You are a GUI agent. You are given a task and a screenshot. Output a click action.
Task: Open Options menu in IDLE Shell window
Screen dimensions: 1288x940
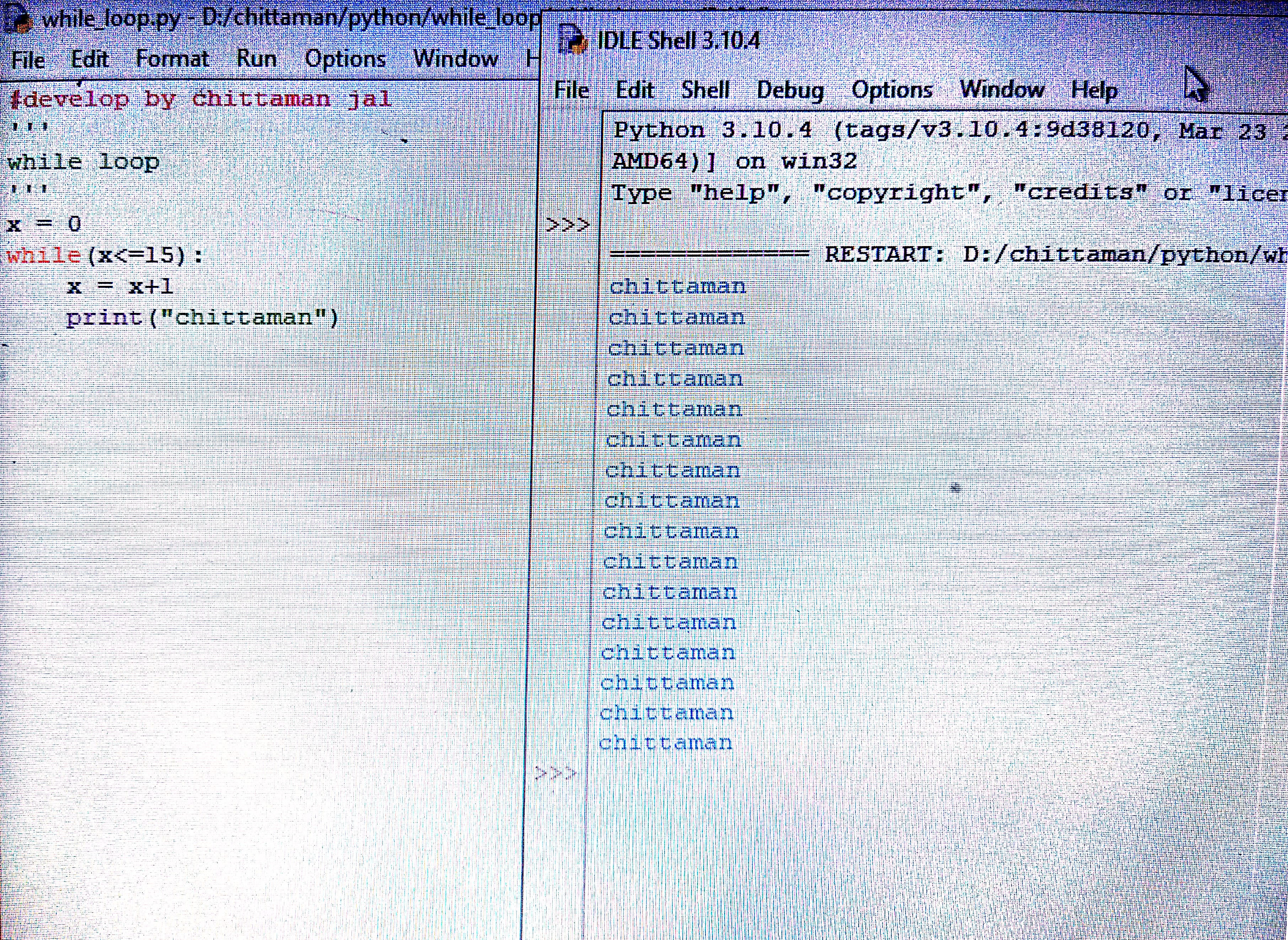click(892, 90)
